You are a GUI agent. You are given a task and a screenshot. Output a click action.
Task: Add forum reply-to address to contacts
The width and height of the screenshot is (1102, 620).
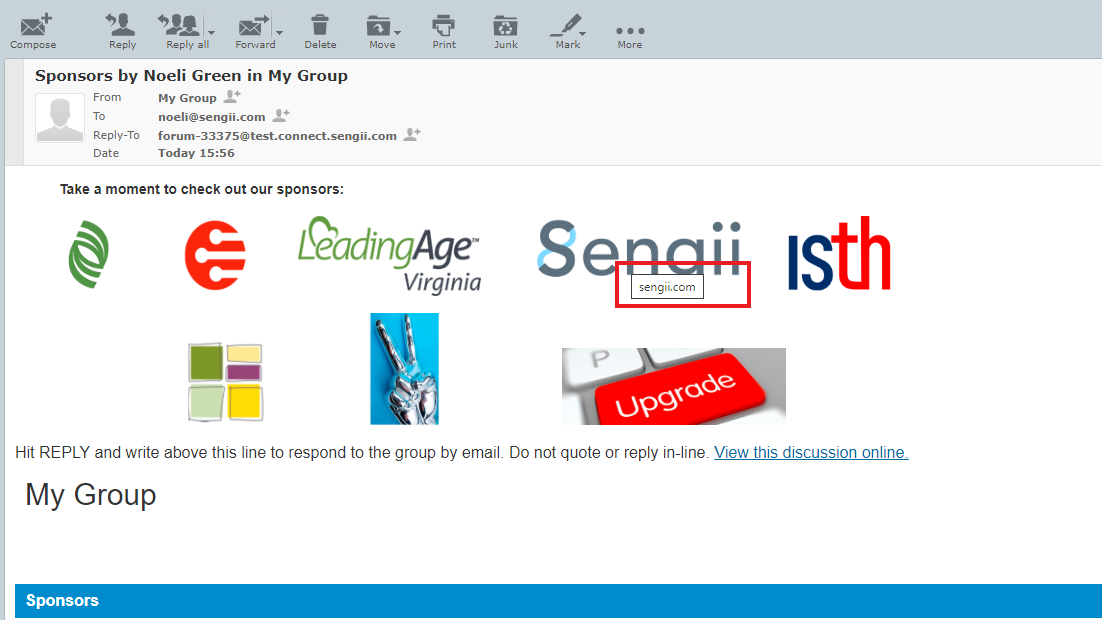coord(413,135)
